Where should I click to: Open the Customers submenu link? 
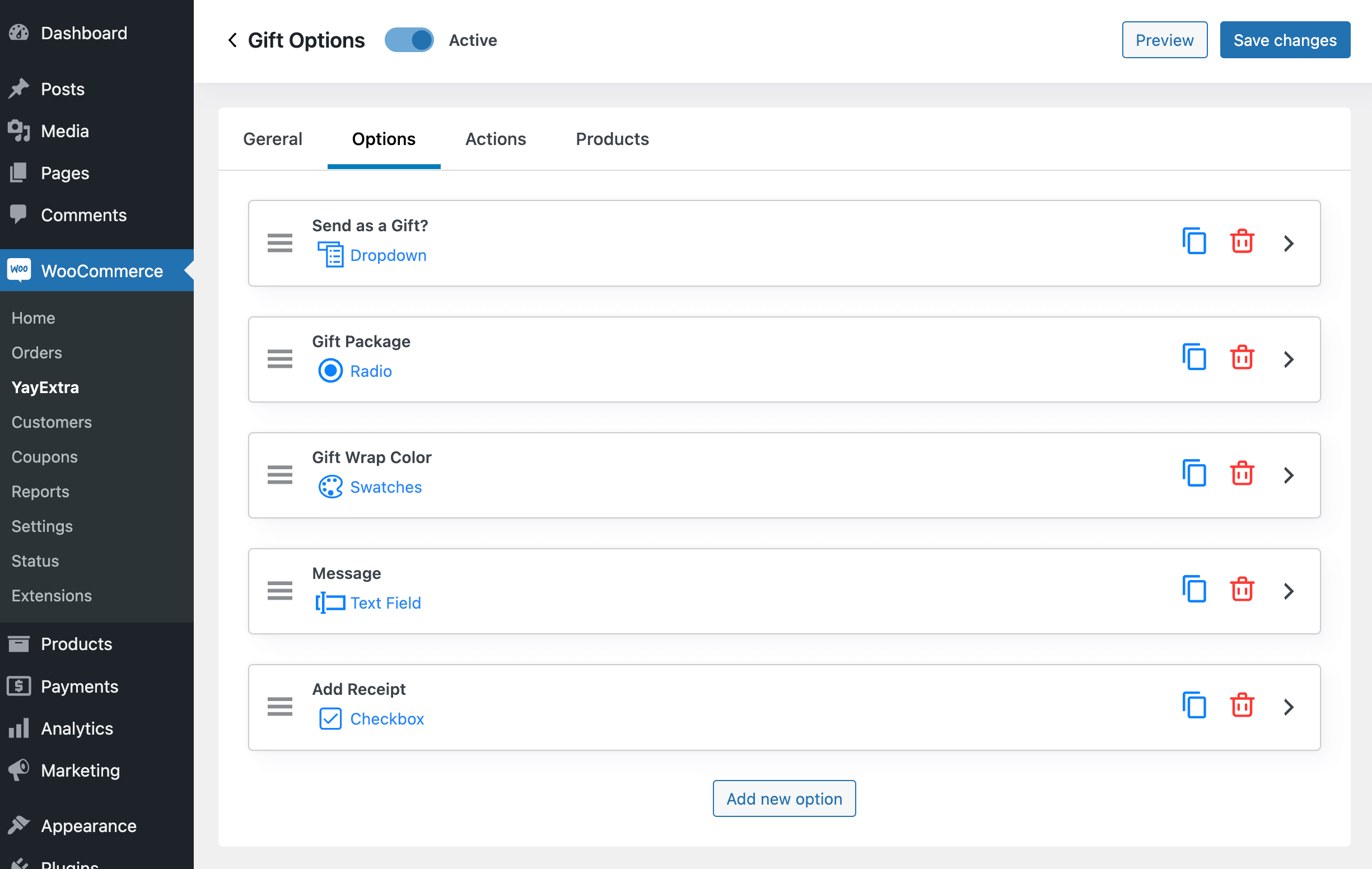(52, 422)
